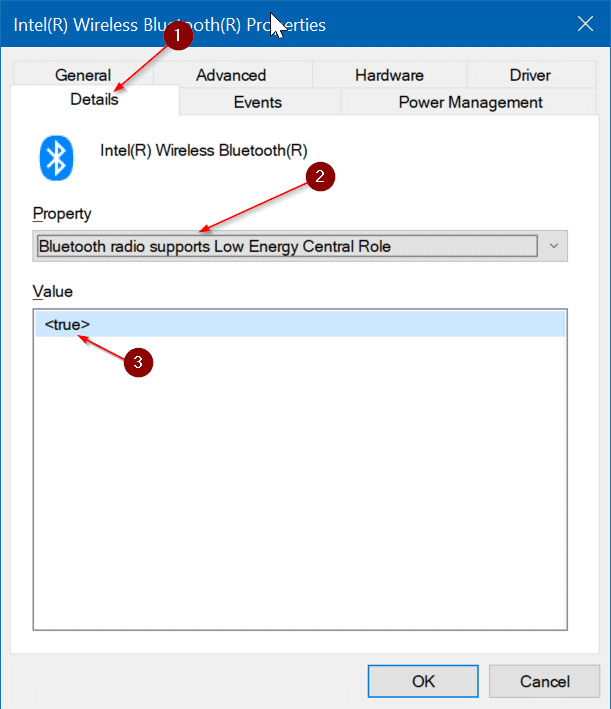Close the Bluetooth Properties window
The image size is (611, 709).
tap(585, 24)
